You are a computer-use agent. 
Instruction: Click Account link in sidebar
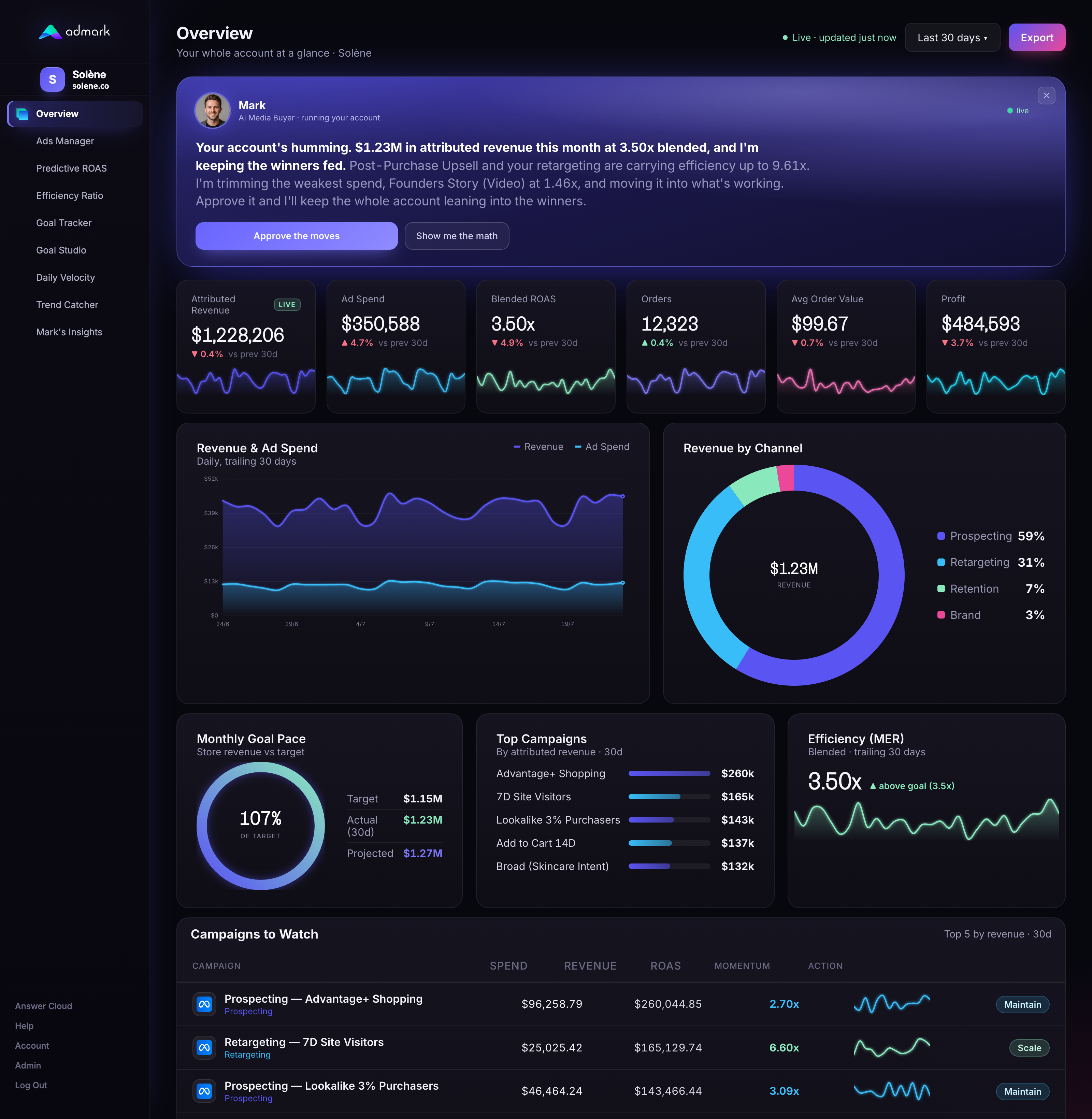click(x=32, y=1046)
